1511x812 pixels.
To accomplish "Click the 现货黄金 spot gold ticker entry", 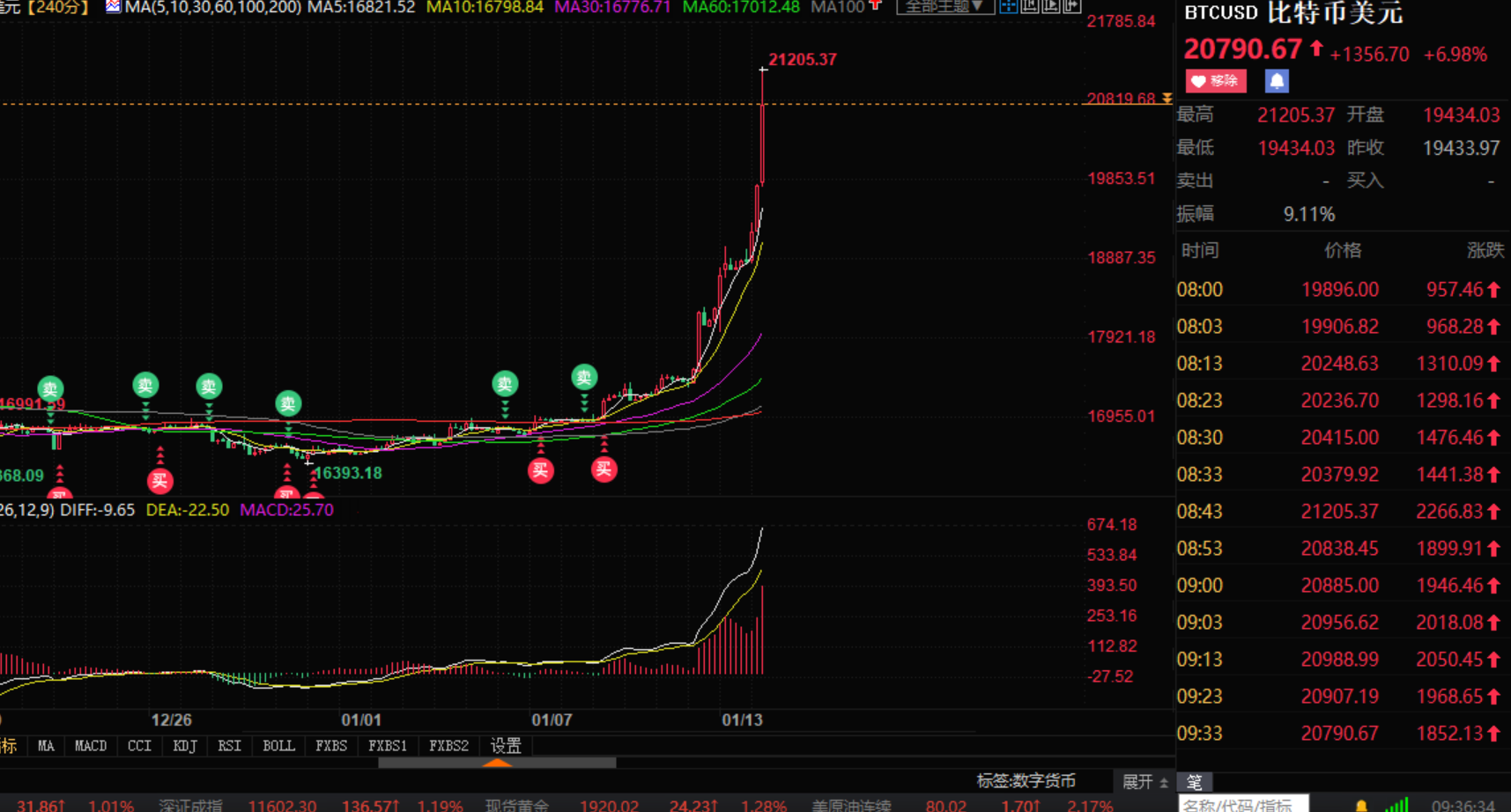I will 516,806.
